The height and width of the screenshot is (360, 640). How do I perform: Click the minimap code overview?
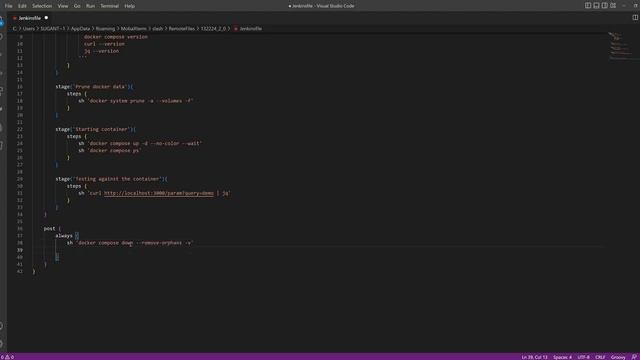(x=621, y=46)
